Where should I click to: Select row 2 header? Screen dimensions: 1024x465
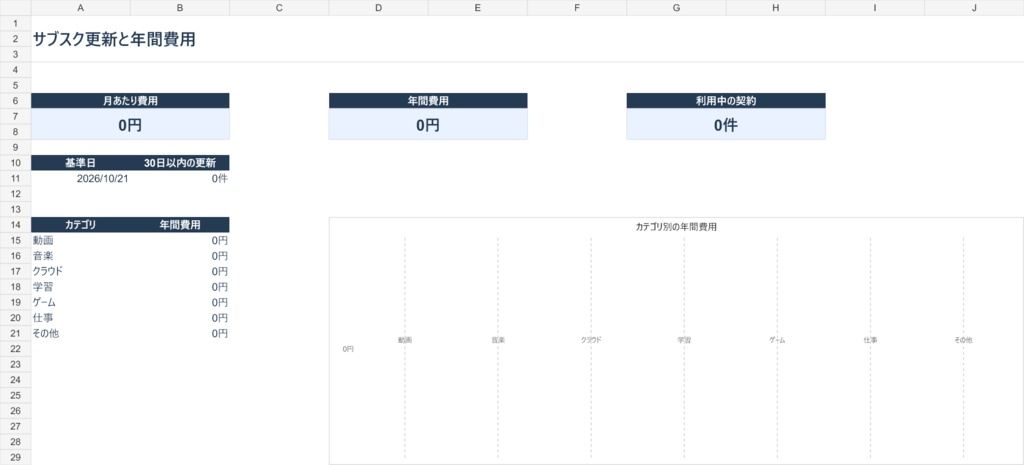pyautogui.click(x=16, y=39)
